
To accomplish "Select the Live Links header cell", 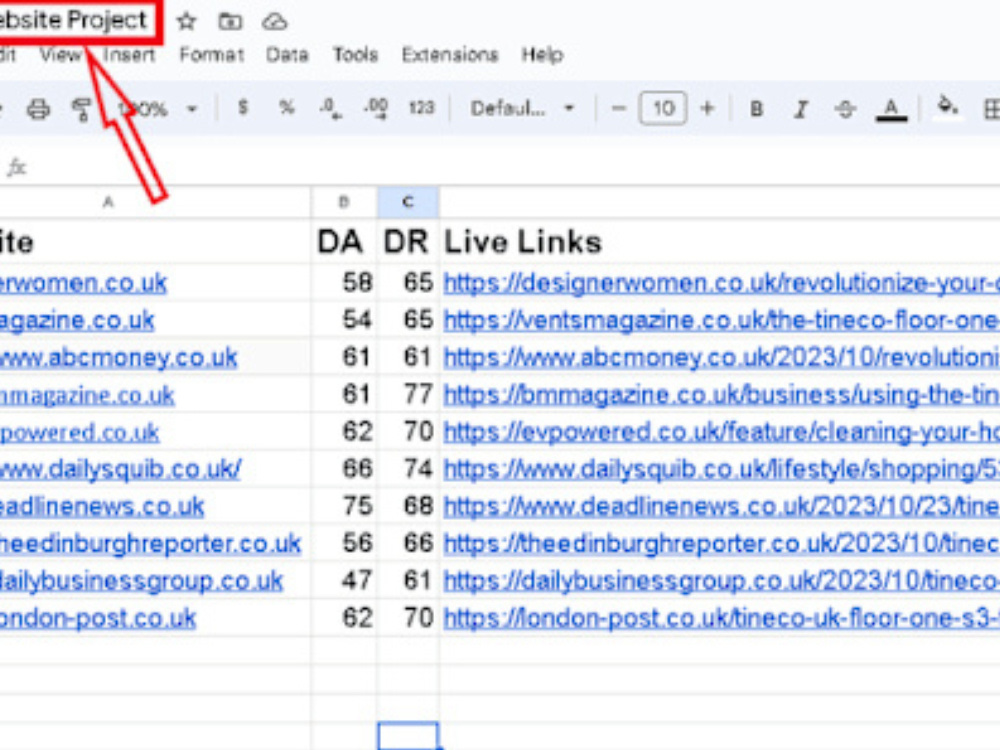I will tap(720, 242).
